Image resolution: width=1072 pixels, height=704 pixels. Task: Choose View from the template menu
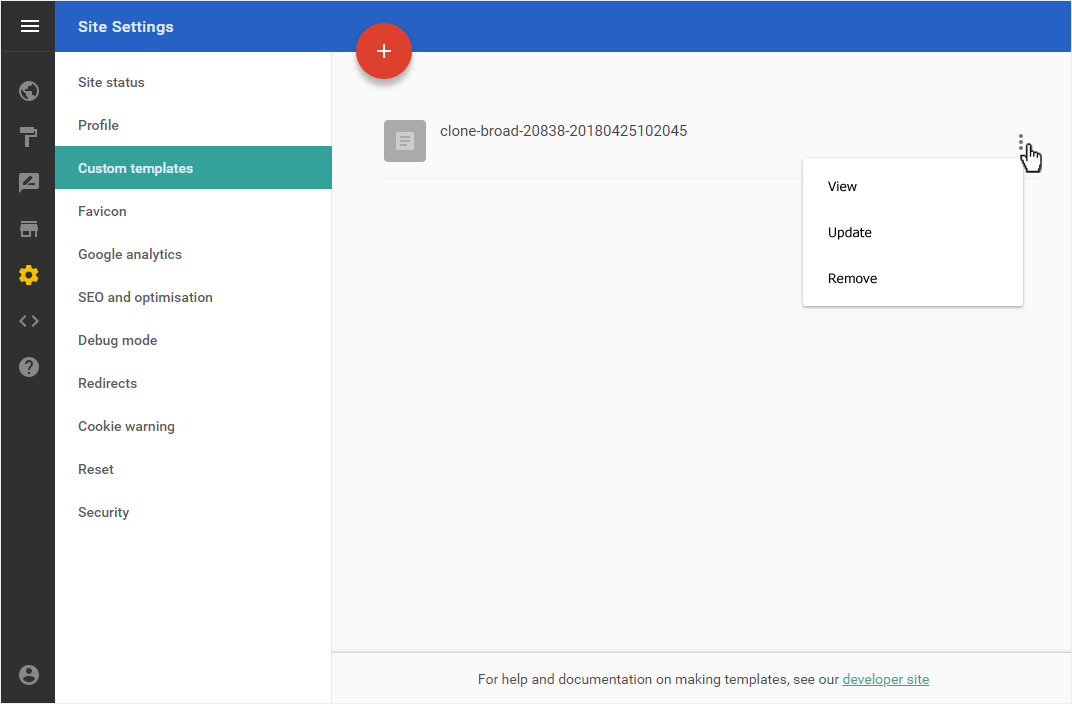(913, 187)
